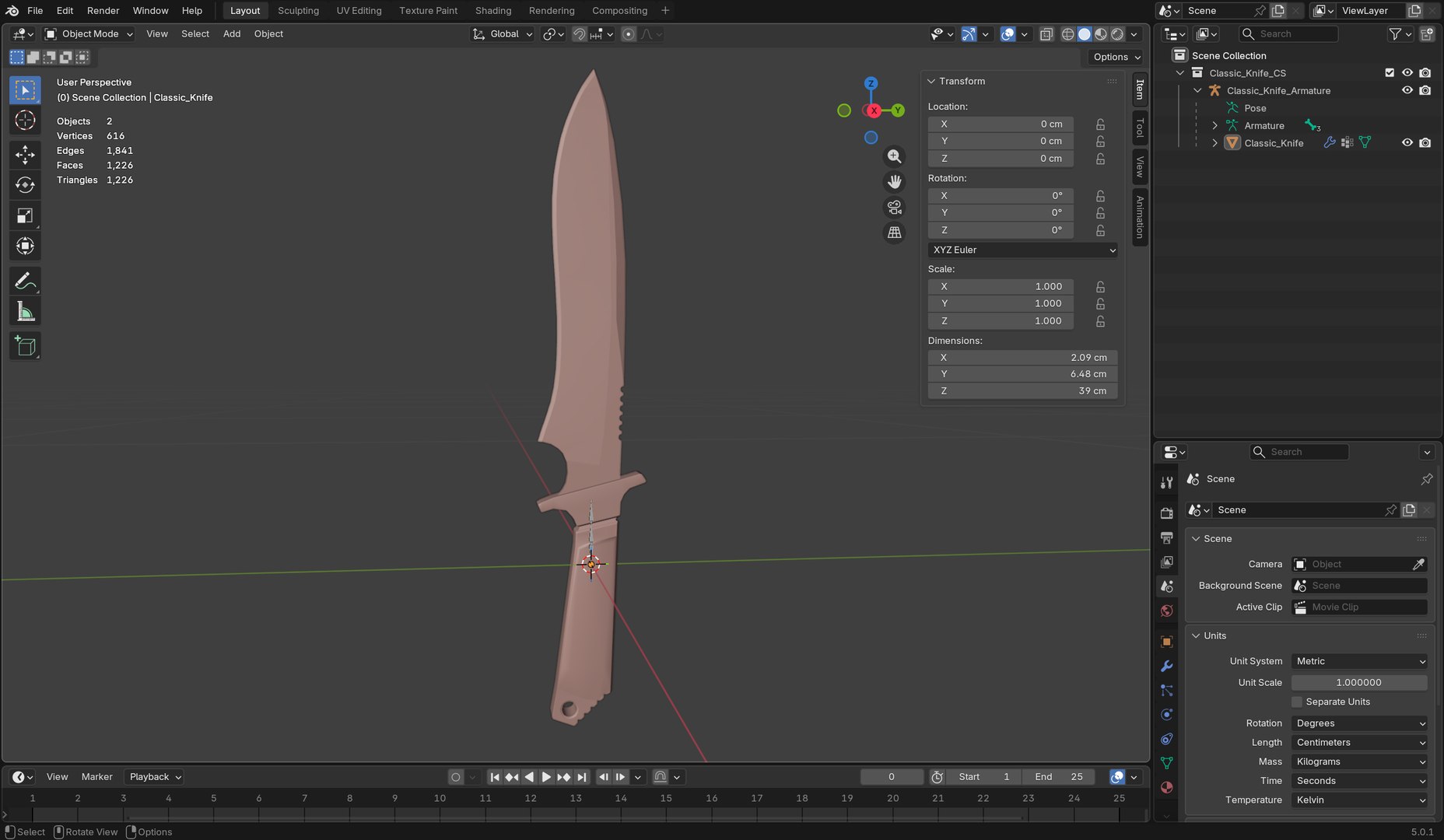
Task: Open the Modifiers properties tab icon
Action: pyautogui.click(x=1166, y=667)
